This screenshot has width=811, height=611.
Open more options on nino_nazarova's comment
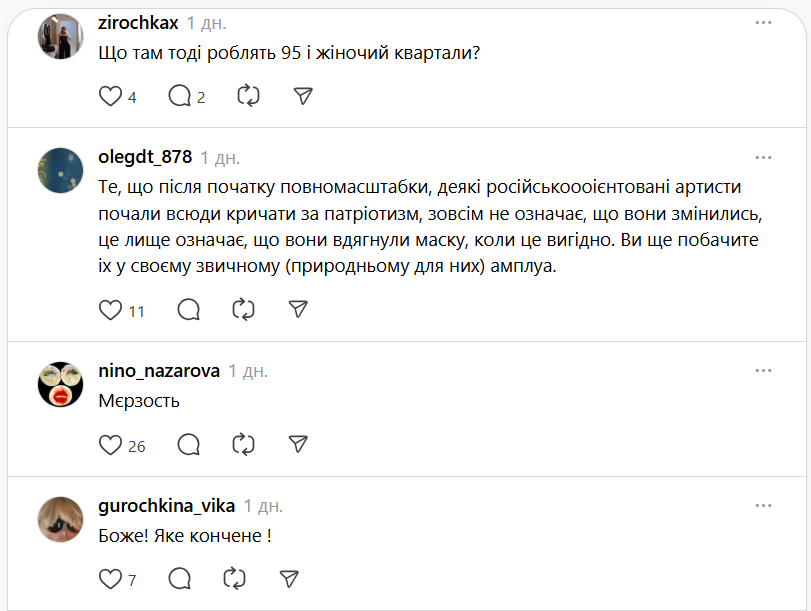[764, 370]
